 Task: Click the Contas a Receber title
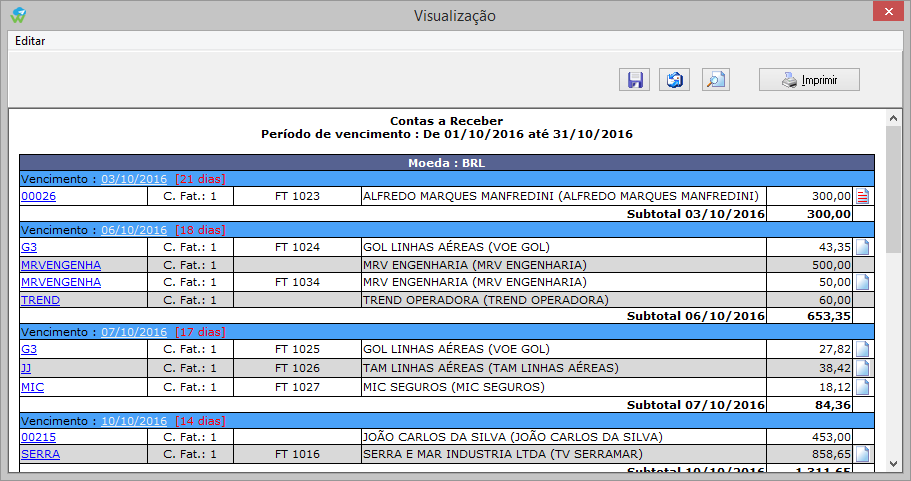tap(446, 121)
